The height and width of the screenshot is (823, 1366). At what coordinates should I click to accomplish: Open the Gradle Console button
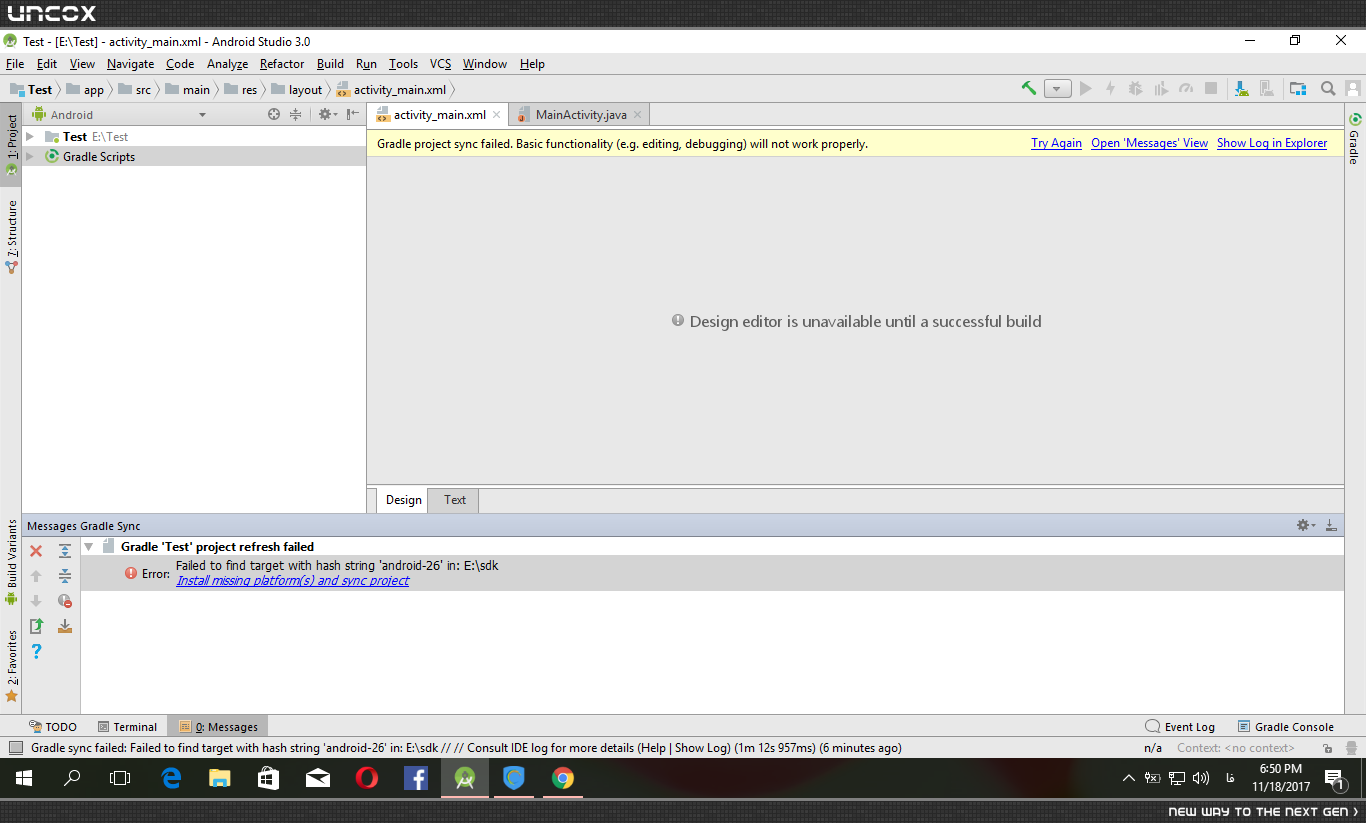click(1286, 727)
